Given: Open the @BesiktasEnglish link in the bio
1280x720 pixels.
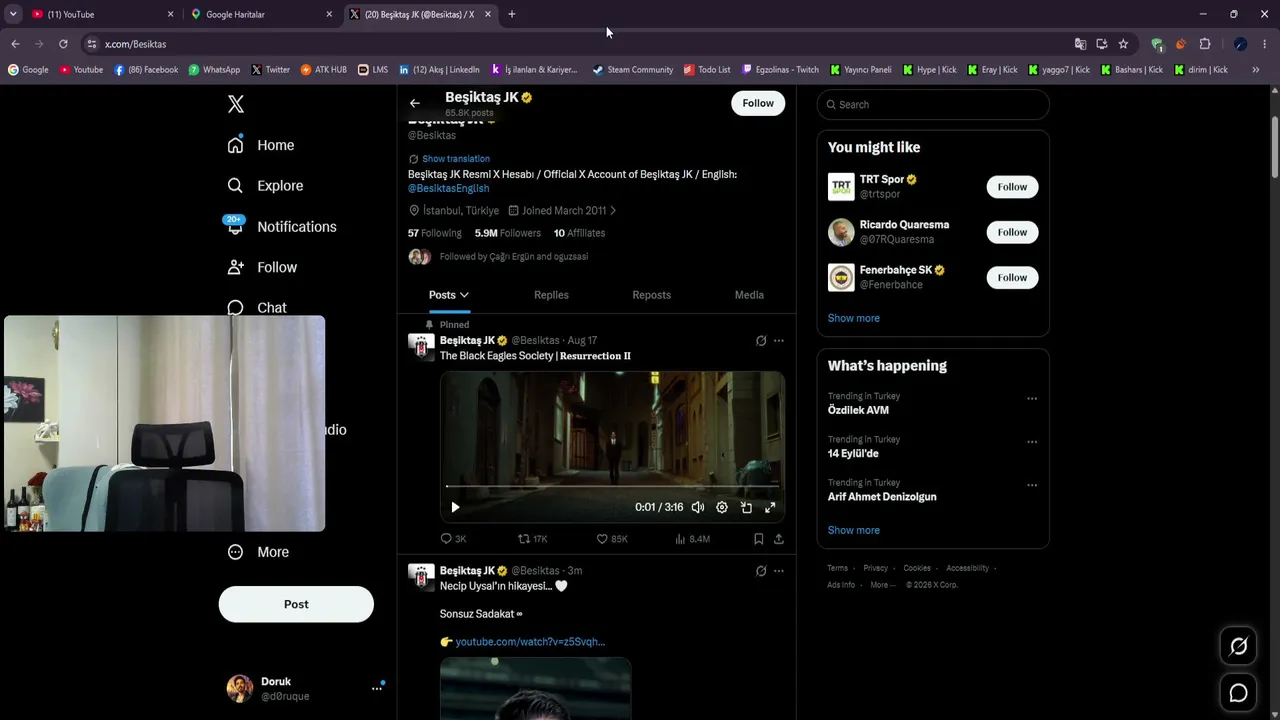Looking at the screenshot, I should (449, 188).
